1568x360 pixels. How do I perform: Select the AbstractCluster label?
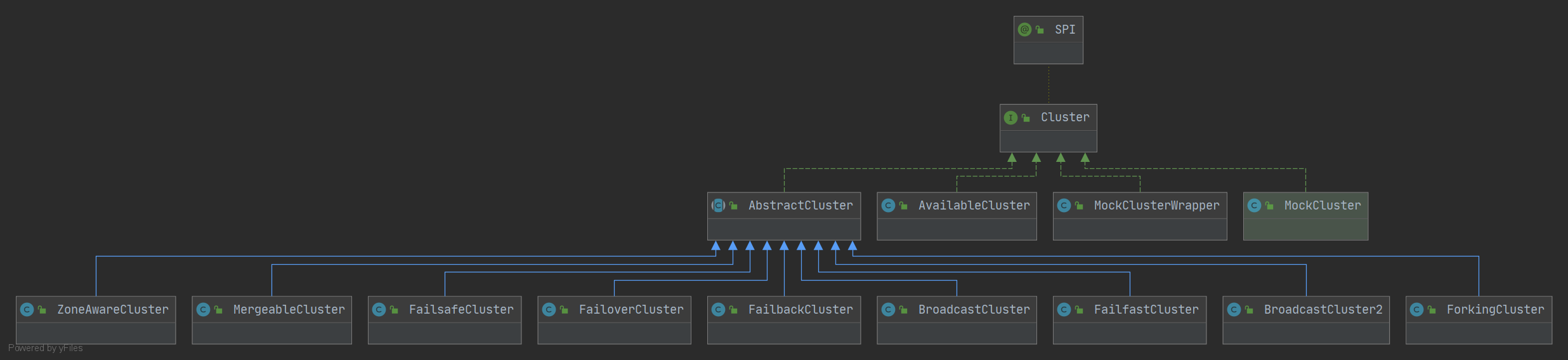[800, 205]
